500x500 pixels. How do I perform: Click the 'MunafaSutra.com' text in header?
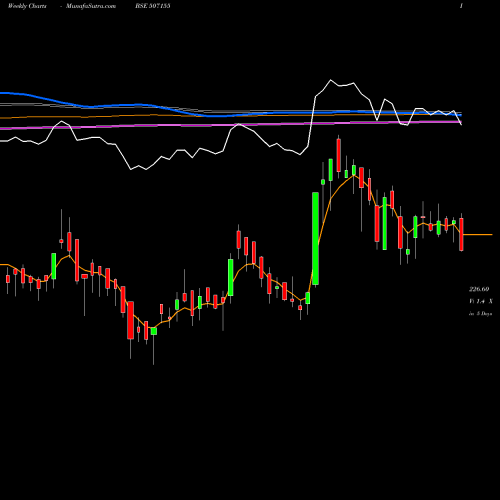[91, 6]
